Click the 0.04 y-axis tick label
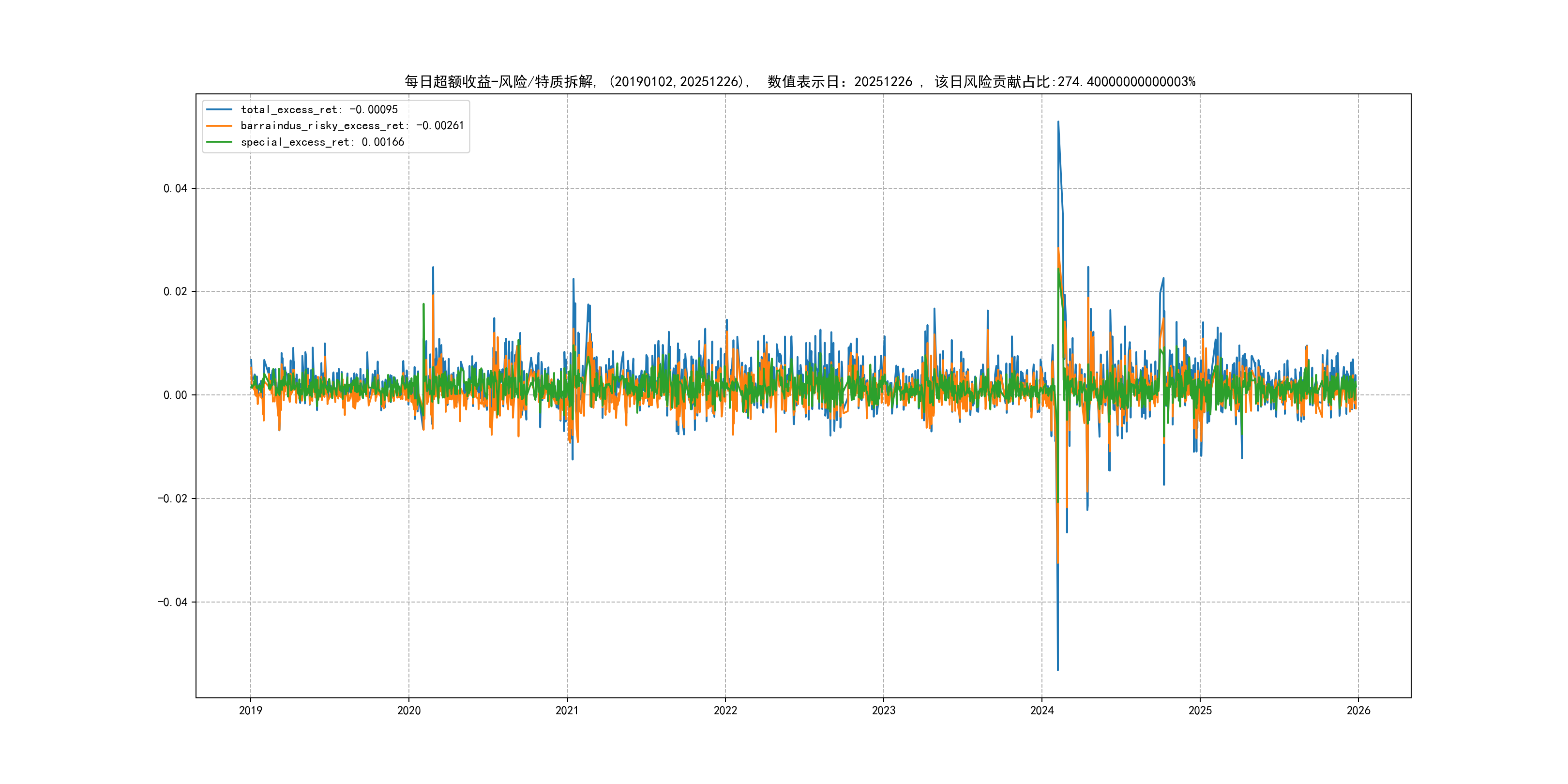This screenshot has width=1568, height=784. tap(175, 189)
